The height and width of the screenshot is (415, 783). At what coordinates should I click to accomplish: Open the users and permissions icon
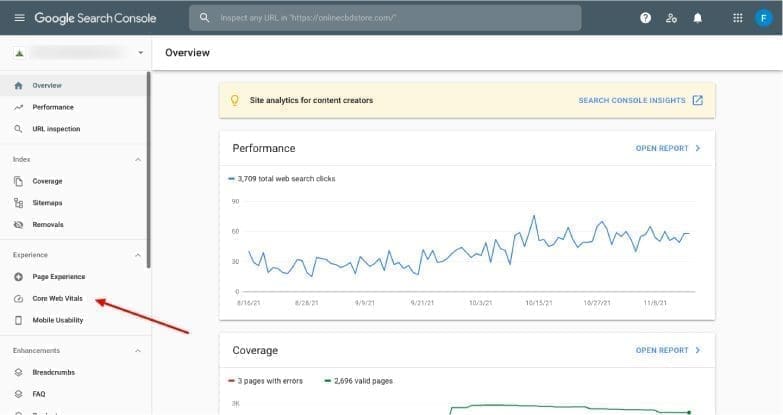[671, 18]
